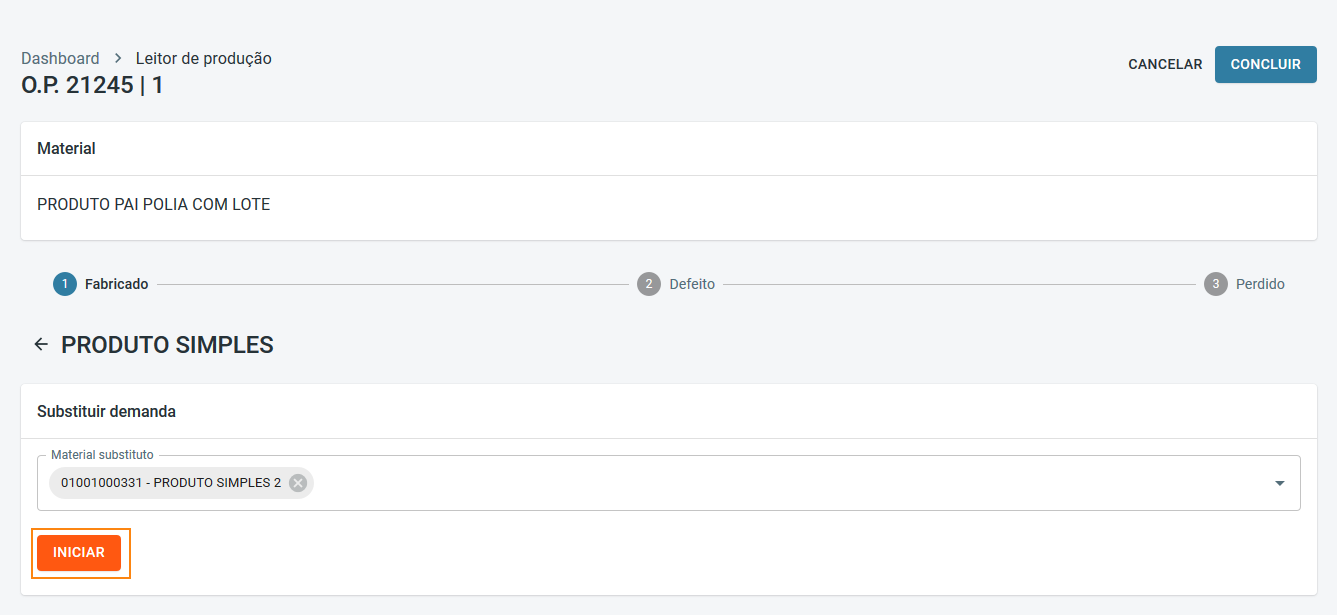Image resolution: width=1337 pixels, height=615 pixels.
Task: Remove the PRODUTO SIMPLES 2 chip
Action: click(297, 483)
